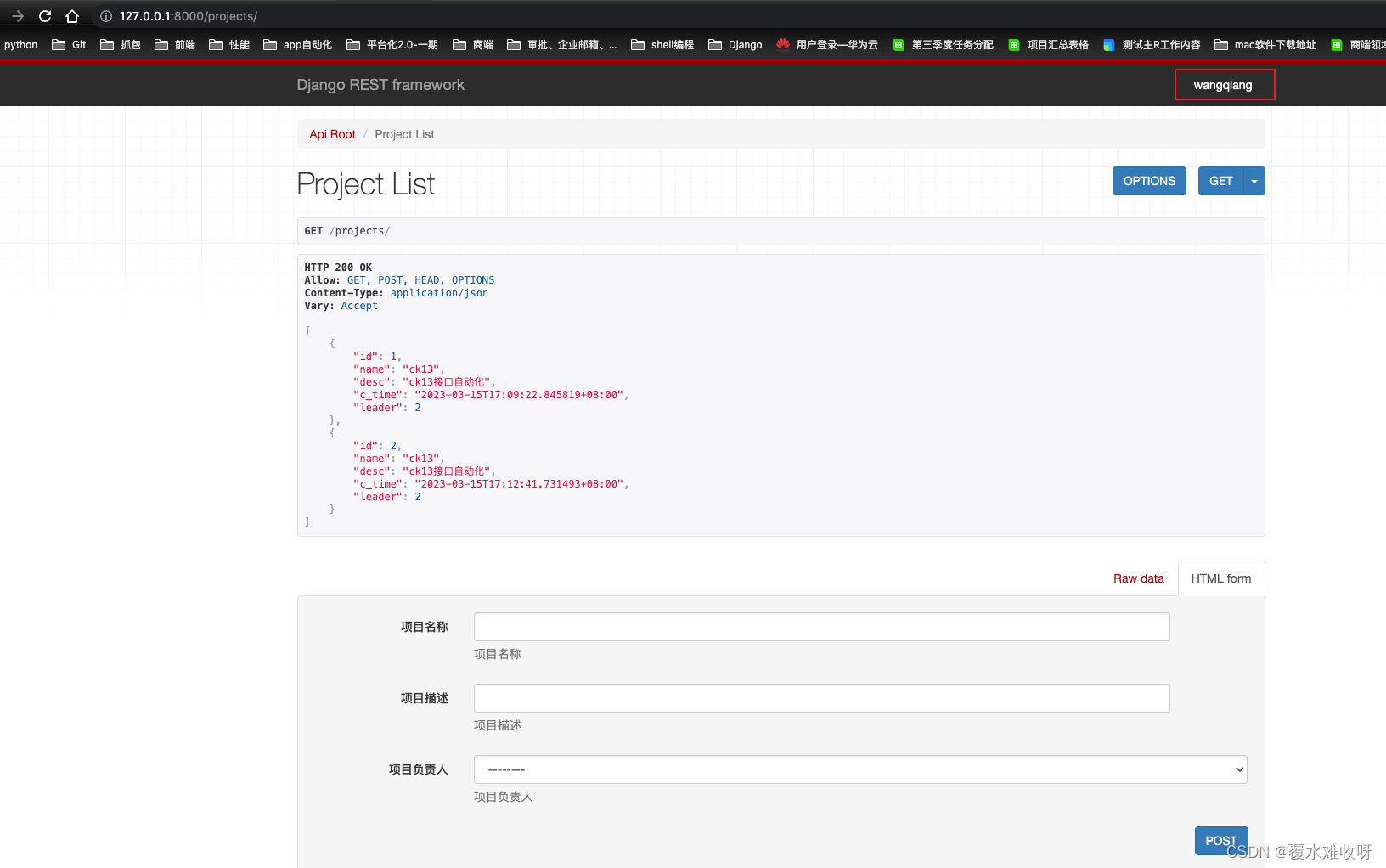
Task: Open the 项目负责人 select dropdown
Action: click(860, 769)
